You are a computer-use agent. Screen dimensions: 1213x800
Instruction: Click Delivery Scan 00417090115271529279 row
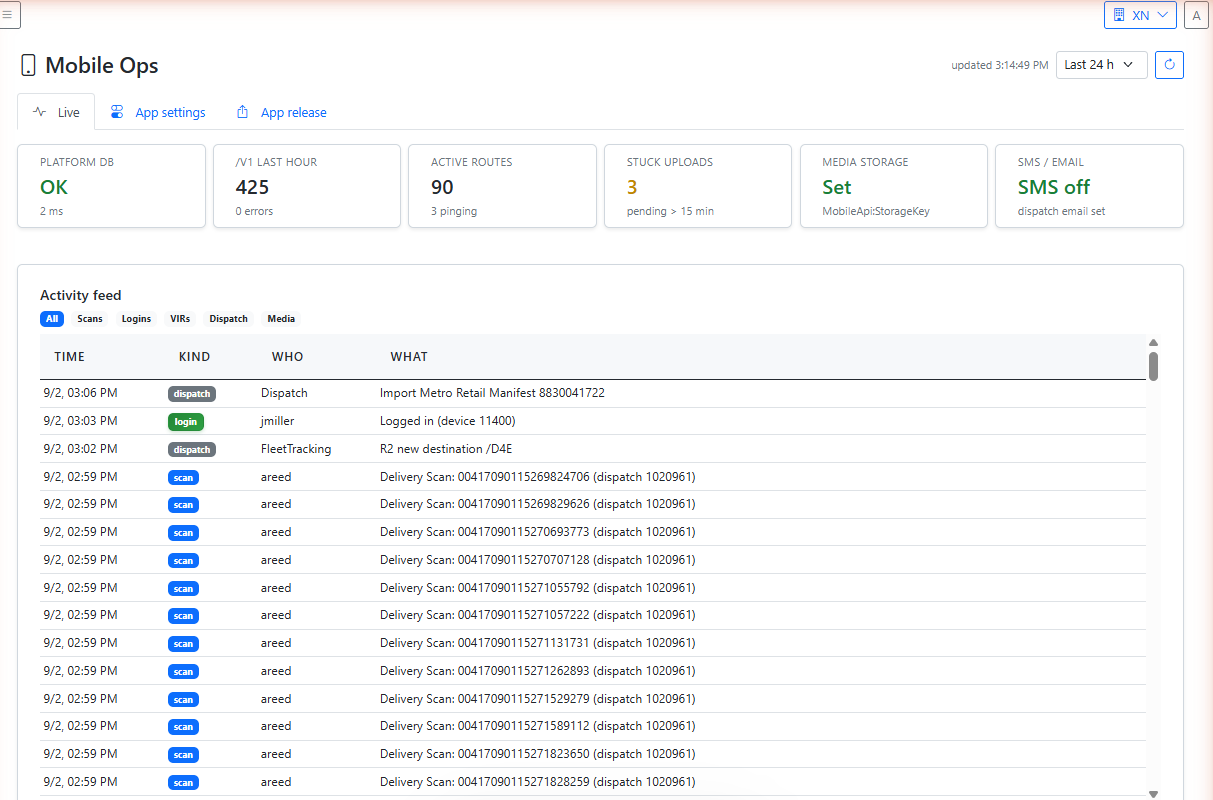[593, 699]
